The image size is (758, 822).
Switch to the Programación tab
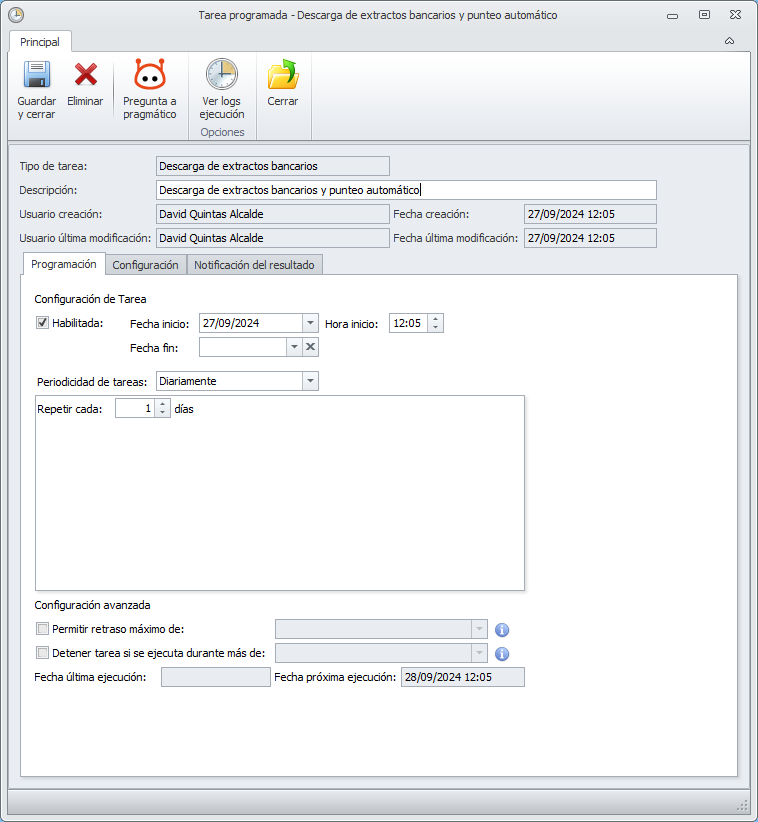click(64, 264)
